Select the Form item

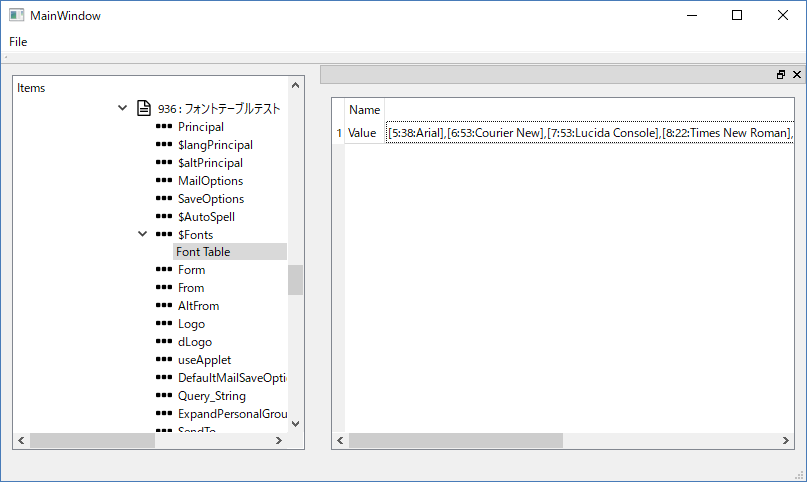pyautogui.click(x=191, y=270)
